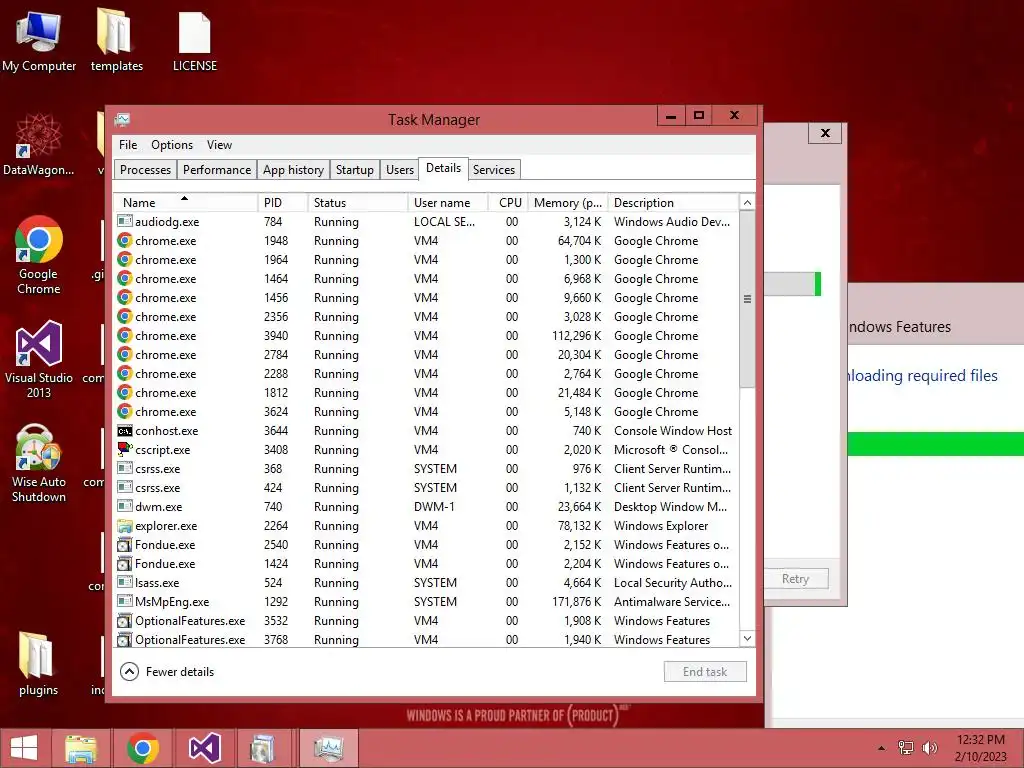Sort by PID column header
Screen dimensions: 1024x768
coord(283,202)
